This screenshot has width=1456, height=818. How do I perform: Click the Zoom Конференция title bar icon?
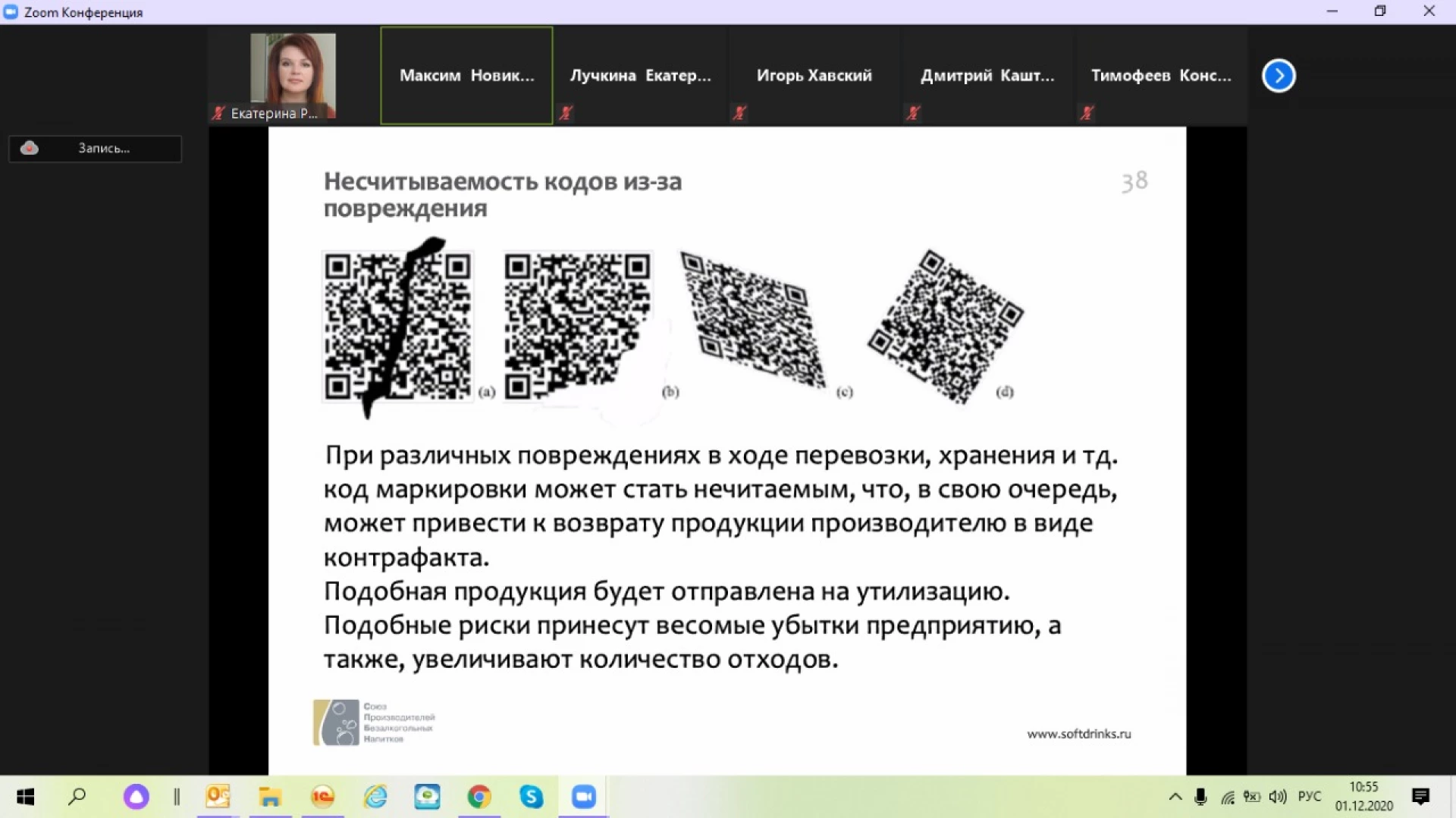(x=11, y=12)
